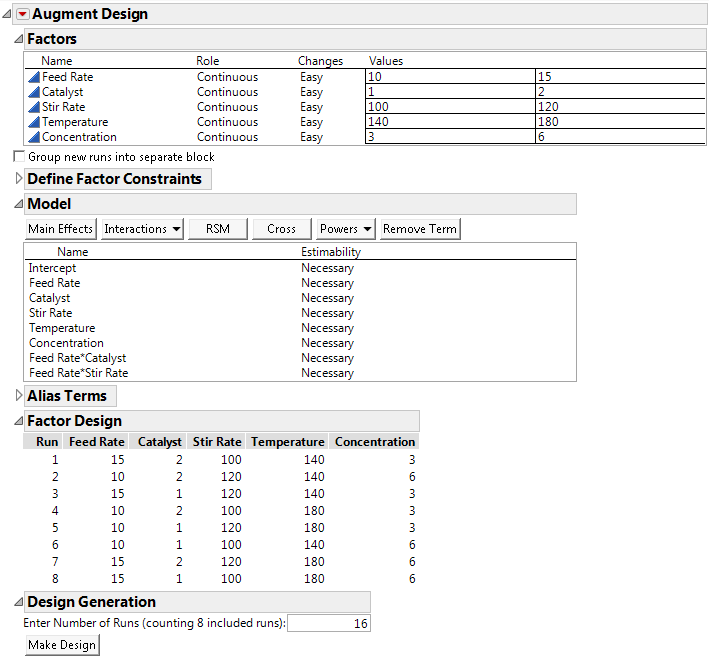Select the Feed Rate*Catalyst model term

77,358
